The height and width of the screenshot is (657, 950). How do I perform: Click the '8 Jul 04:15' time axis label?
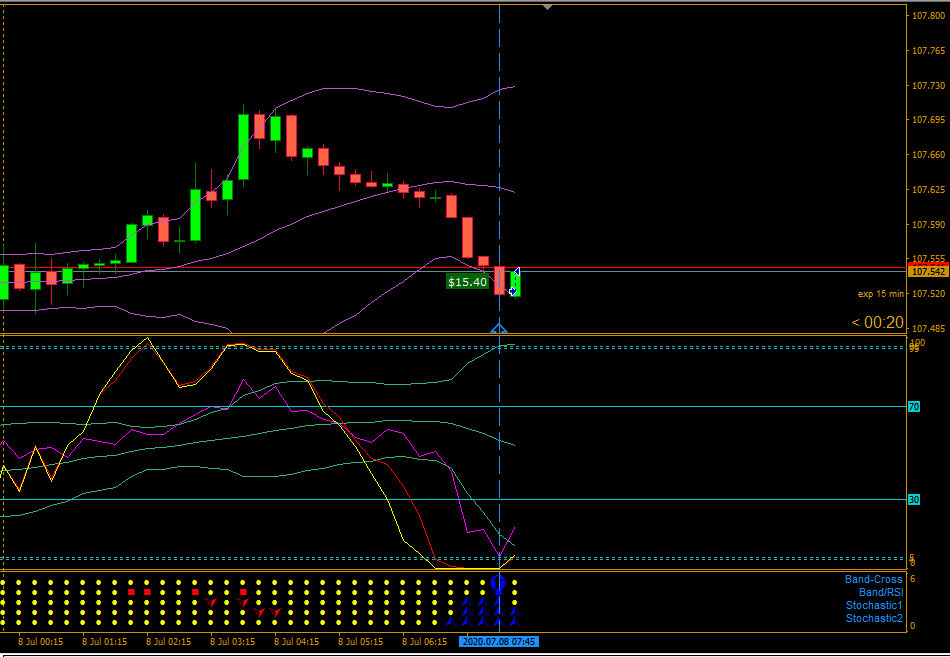click(x=297, y=641)
